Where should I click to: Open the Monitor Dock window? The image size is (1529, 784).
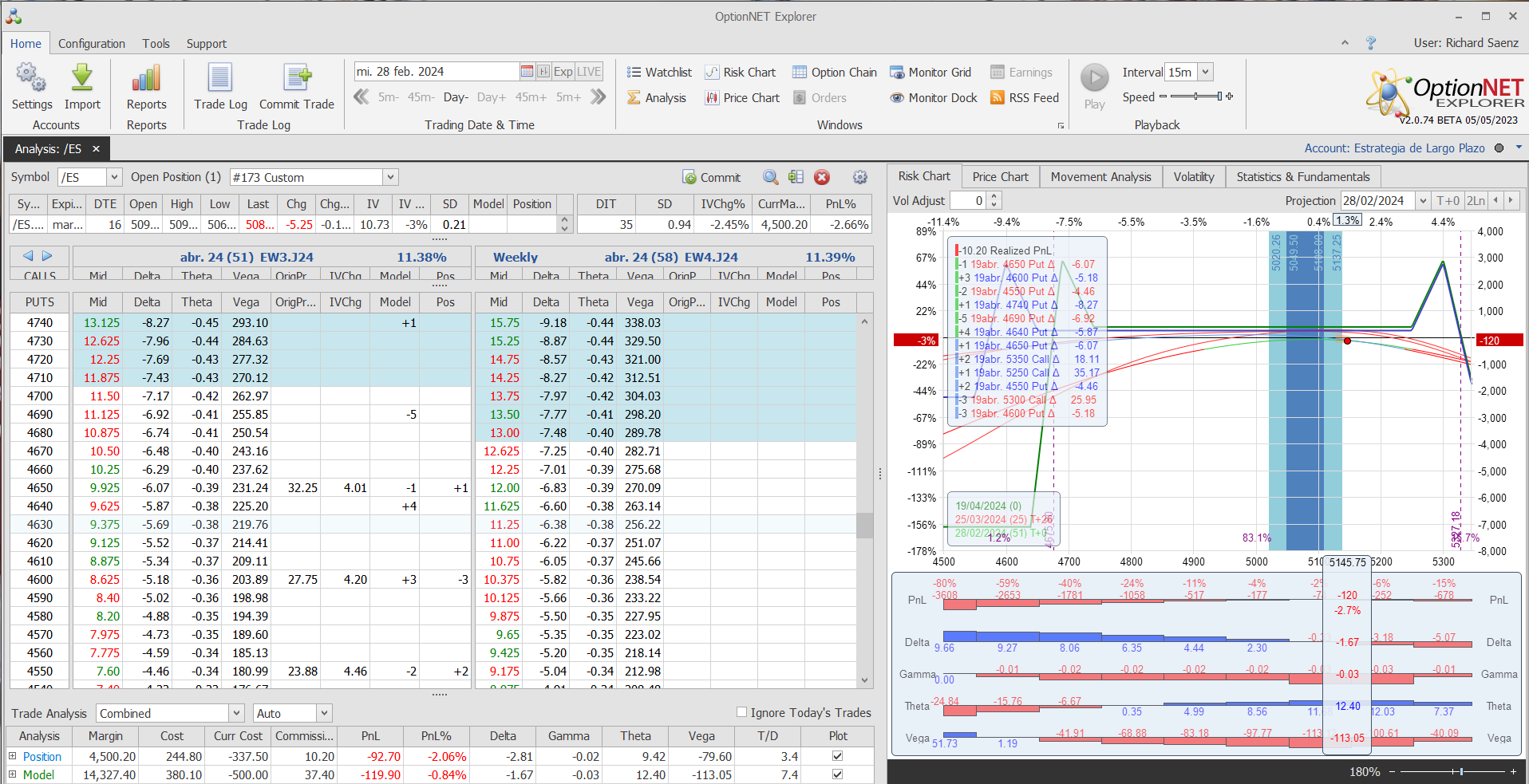pyautogui.click(x=934, y=98)
